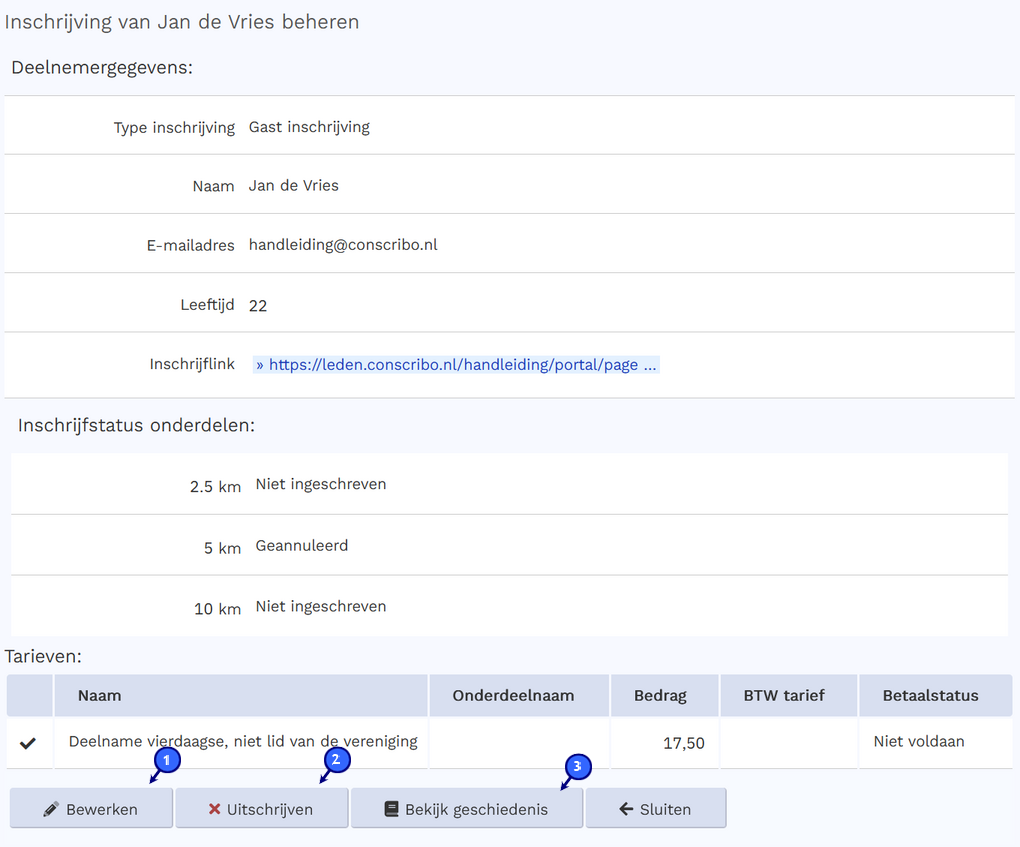
Task: Click the blue number 2 marker
Action: pos(336,760)
